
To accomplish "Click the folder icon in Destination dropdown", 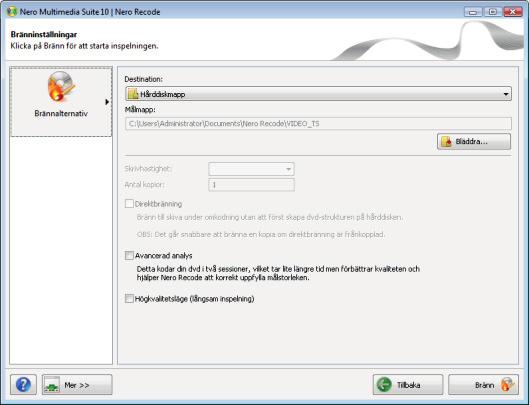I will [133, 94].
